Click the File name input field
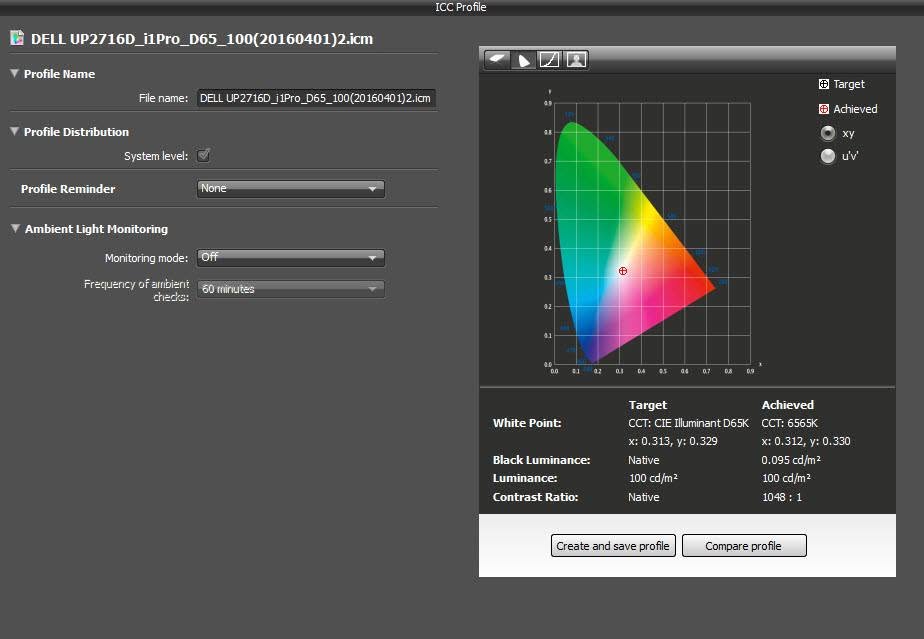Viewport: 924px width, 639px height. [x=316, y=98]
